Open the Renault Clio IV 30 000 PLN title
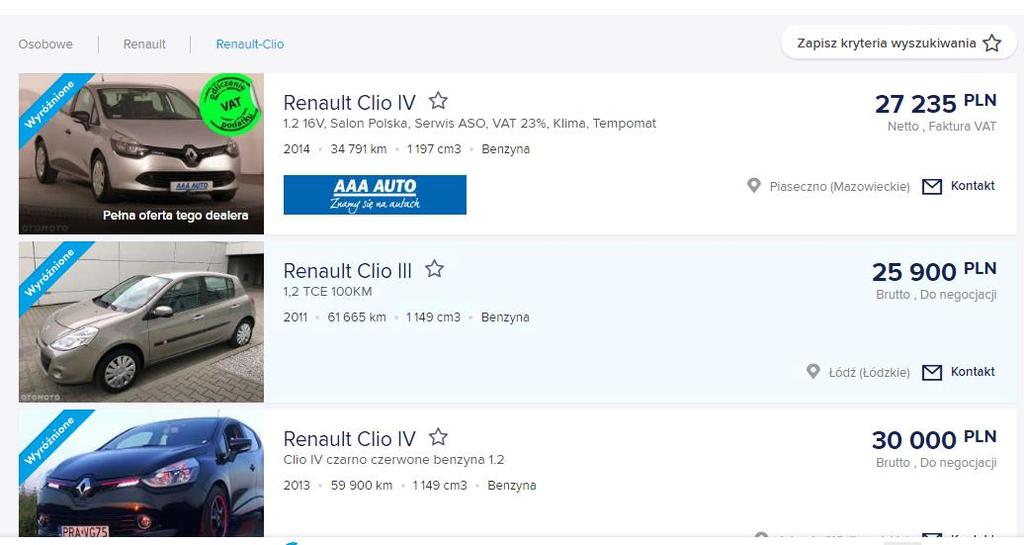Image resolution: width=1024 pixels, height=545 pixels. click(x=349, y=439)
